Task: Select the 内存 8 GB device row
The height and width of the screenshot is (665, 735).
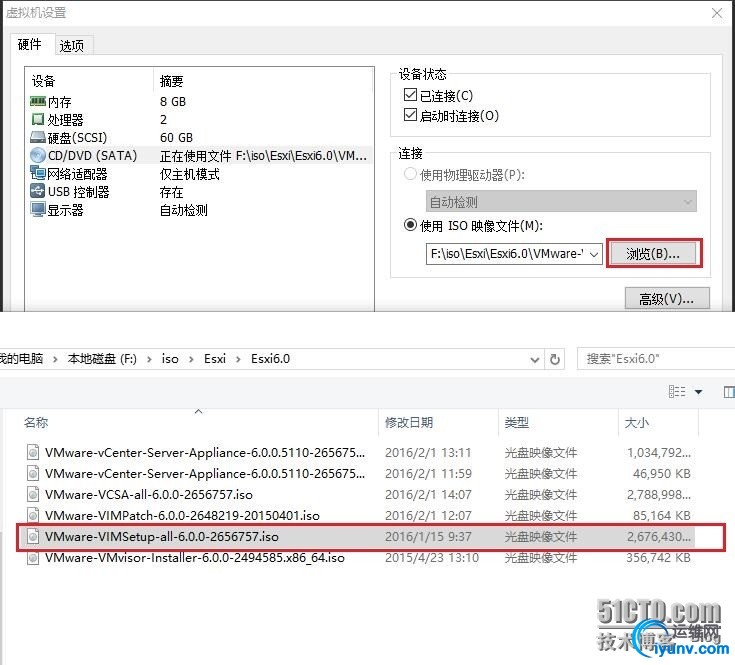Action: pyautogui.click(x=200, y=101)
